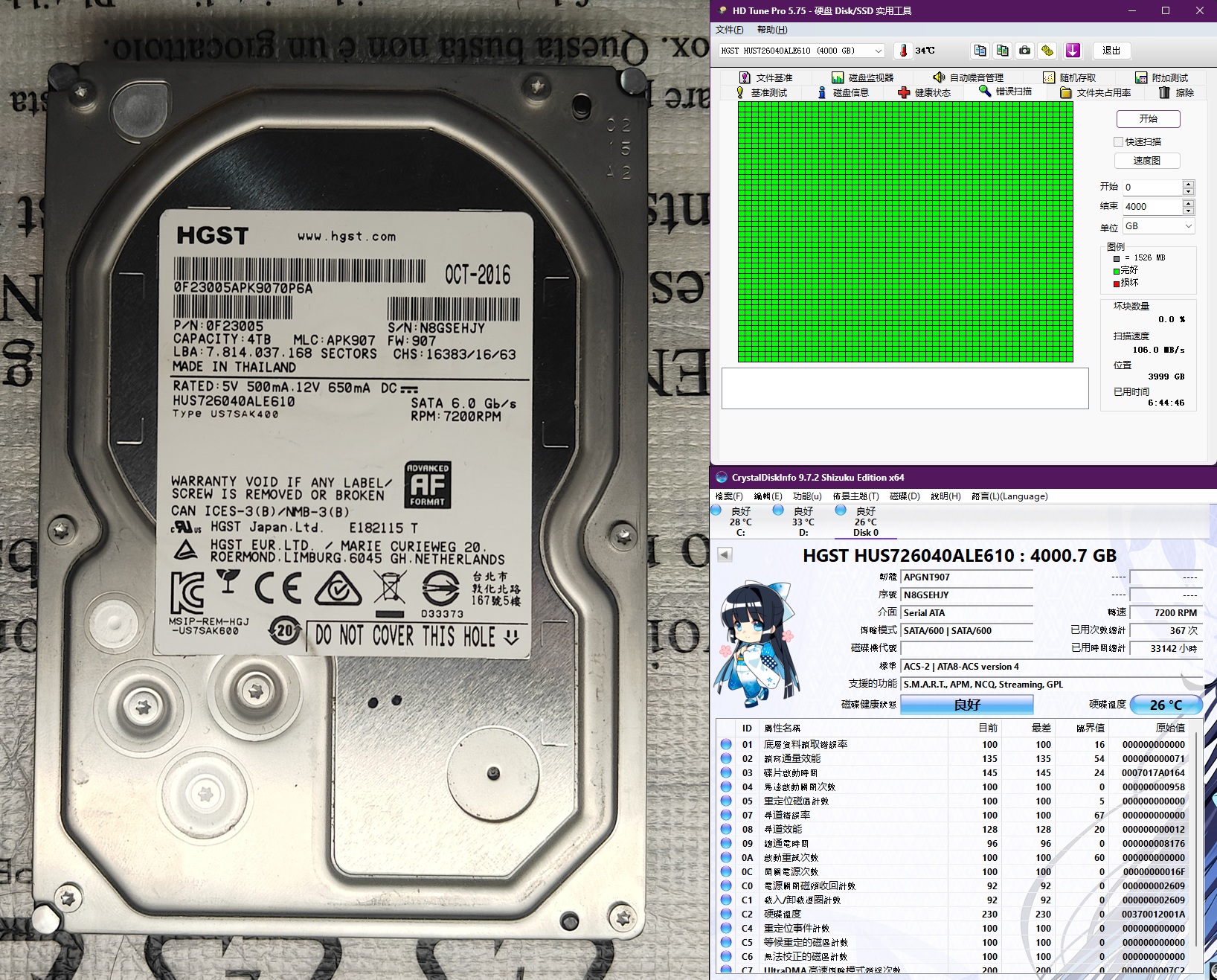Click the 退出 exit button in HD Tune
The image size is (1217, 980).
pos(1111,51)
